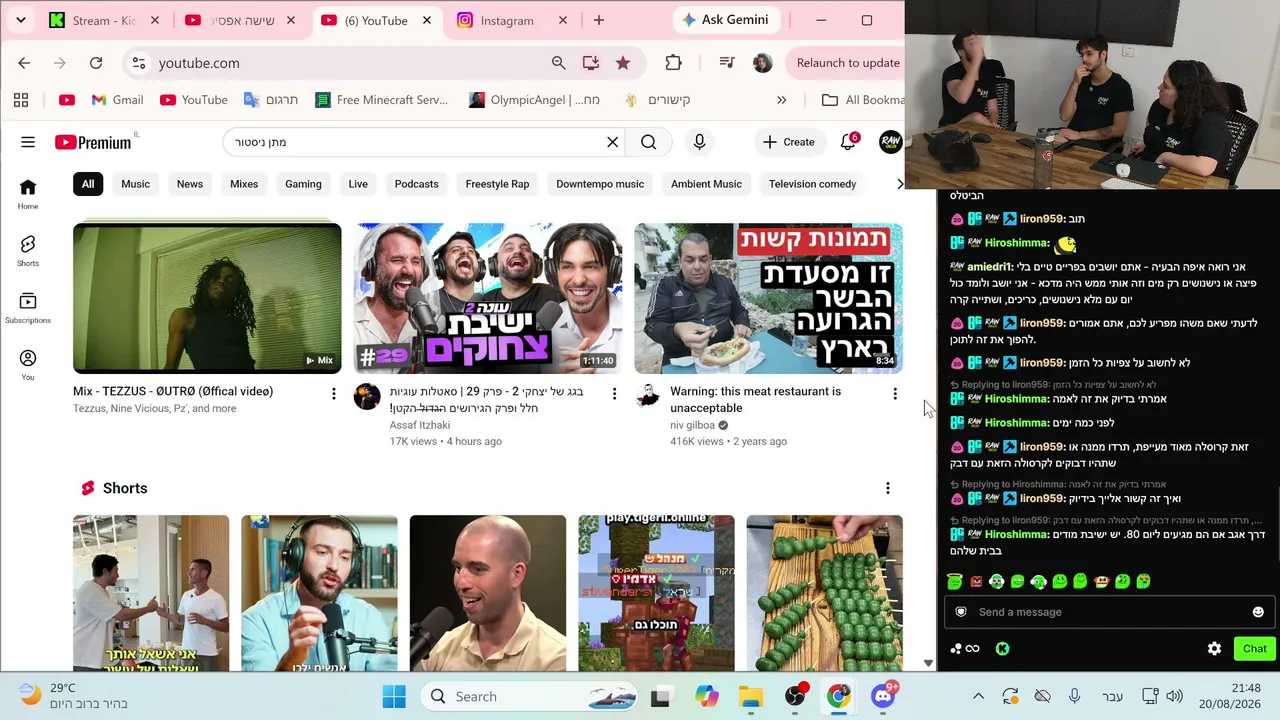Click Relaunch to update button
The height and width of the screenshot is (720, 1280).
pos(848,63)
